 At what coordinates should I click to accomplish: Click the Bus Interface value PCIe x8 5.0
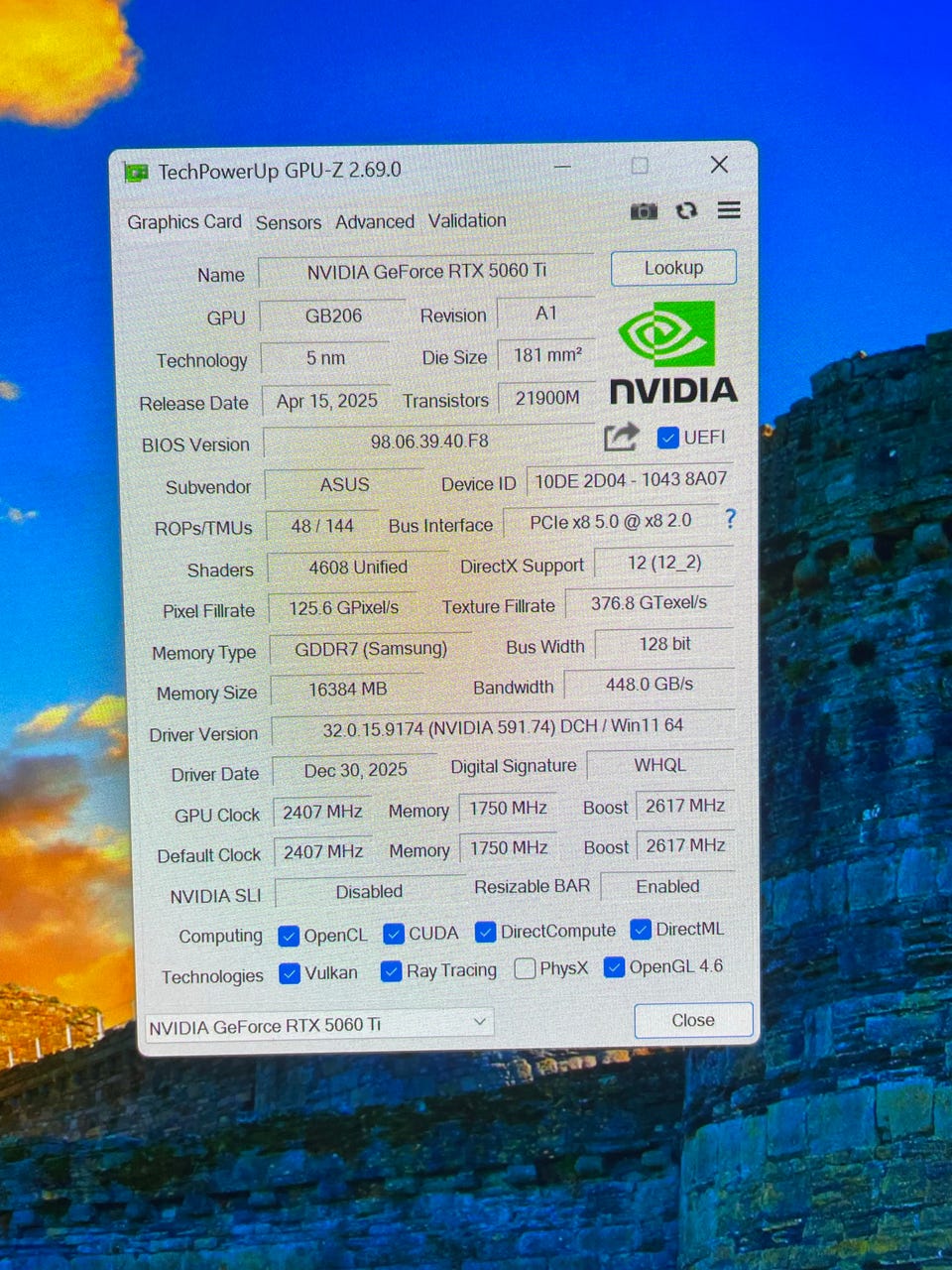coord(611,522)
